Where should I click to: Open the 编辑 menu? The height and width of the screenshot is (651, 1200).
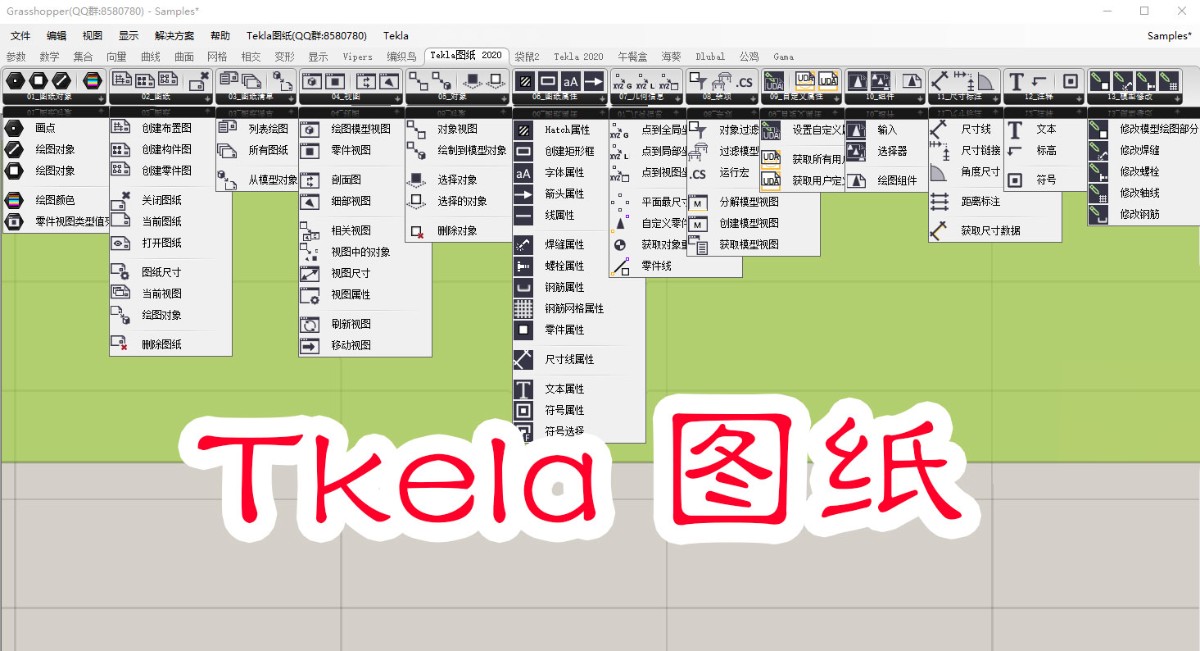click(56, 35)
